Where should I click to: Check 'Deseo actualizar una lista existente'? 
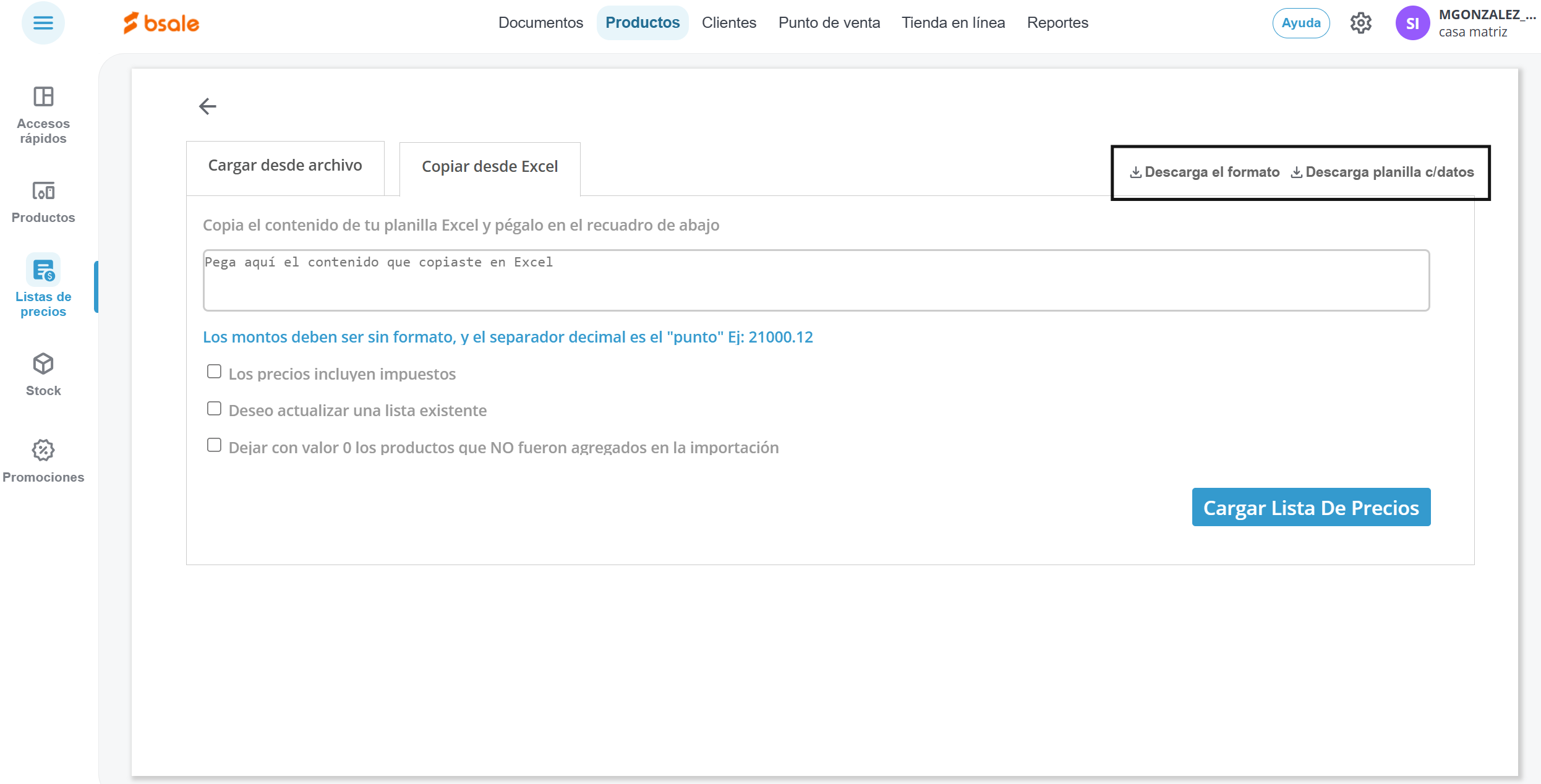(x=214, y=409)
